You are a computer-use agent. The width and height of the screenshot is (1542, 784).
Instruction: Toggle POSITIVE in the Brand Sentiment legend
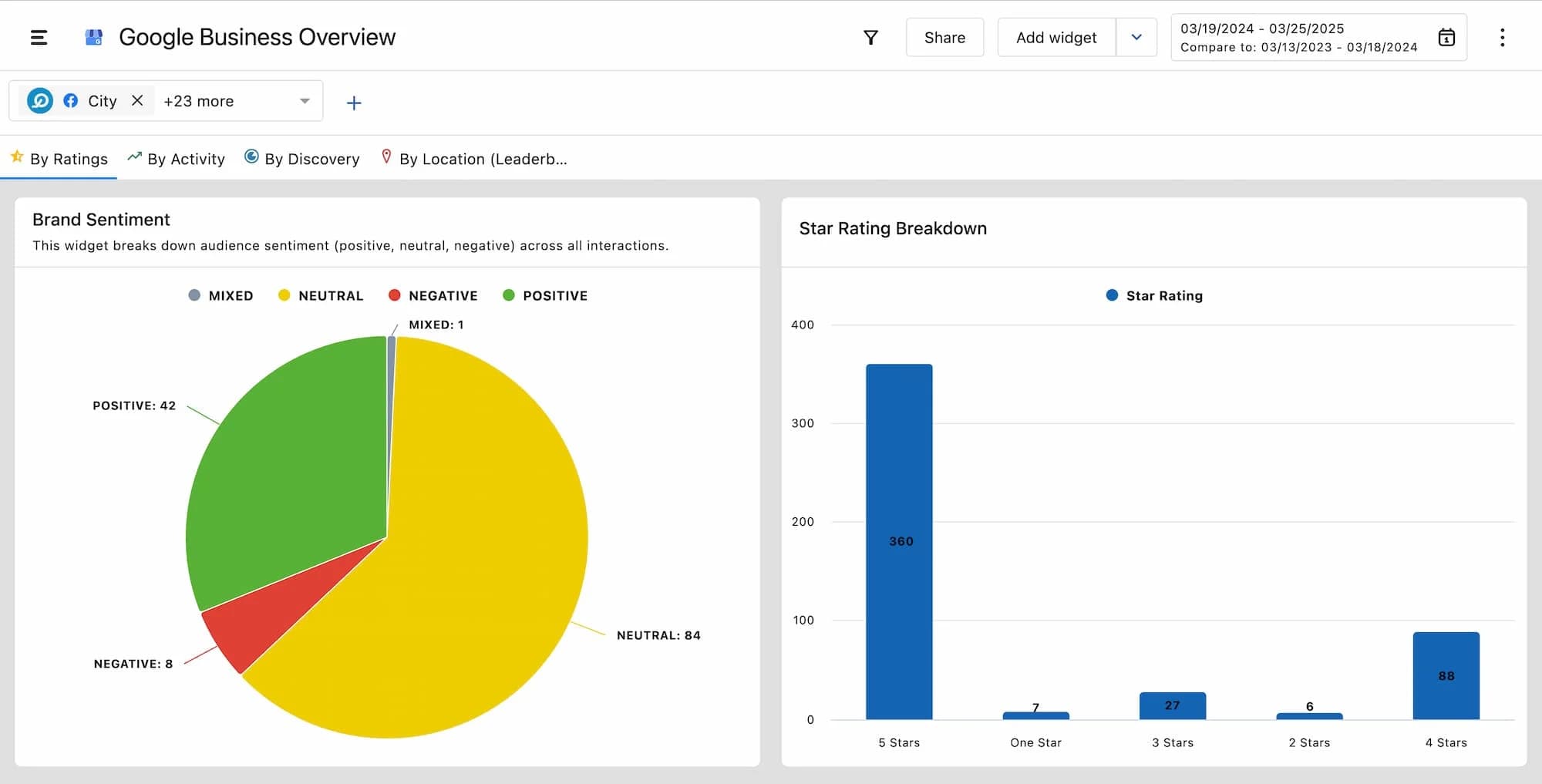coord(545,295)
